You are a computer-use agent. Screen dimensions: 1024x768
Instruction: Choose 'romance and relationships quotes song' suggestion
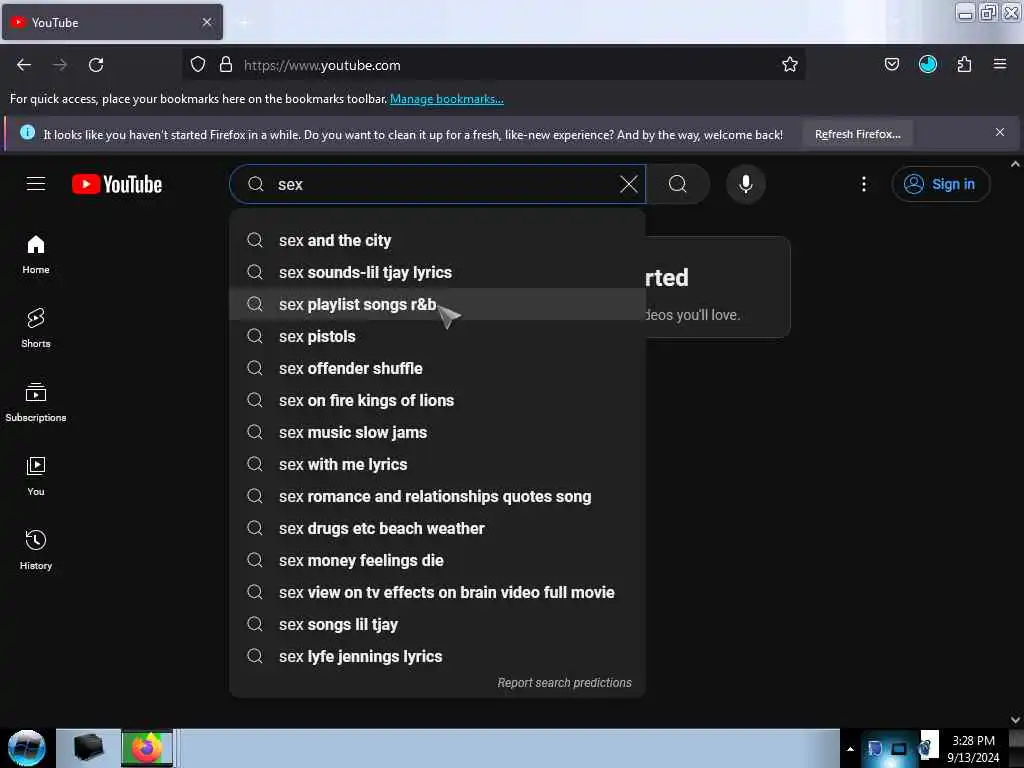(437, 496)
